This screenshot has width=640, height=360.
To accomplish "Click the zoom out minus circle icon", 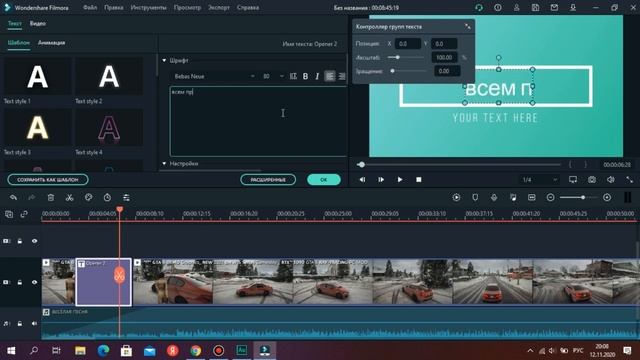I will (x=550, y=198).
